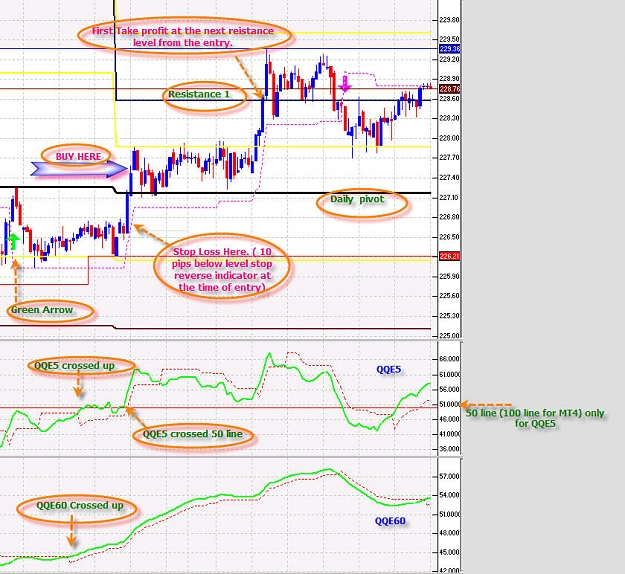Click the 41.000 level on QQE5 scale
The height and width of the screenshot is (574, 625).
click(450, 434)
